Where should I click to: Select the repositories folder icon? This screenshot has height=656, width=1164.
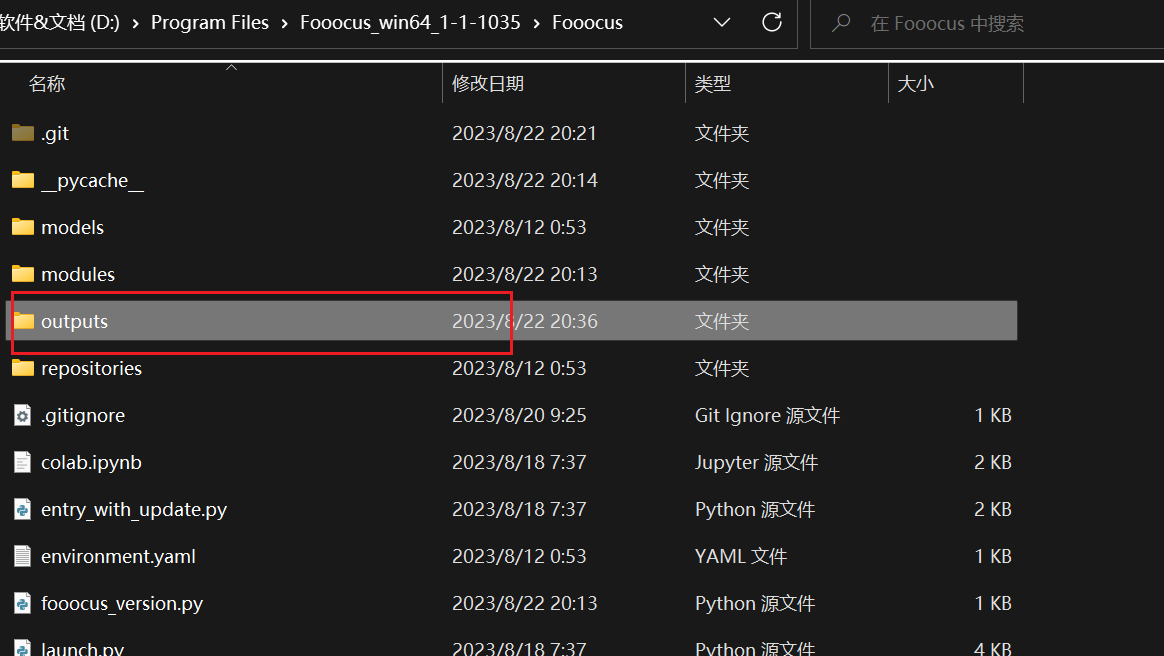tap(23, 368)
